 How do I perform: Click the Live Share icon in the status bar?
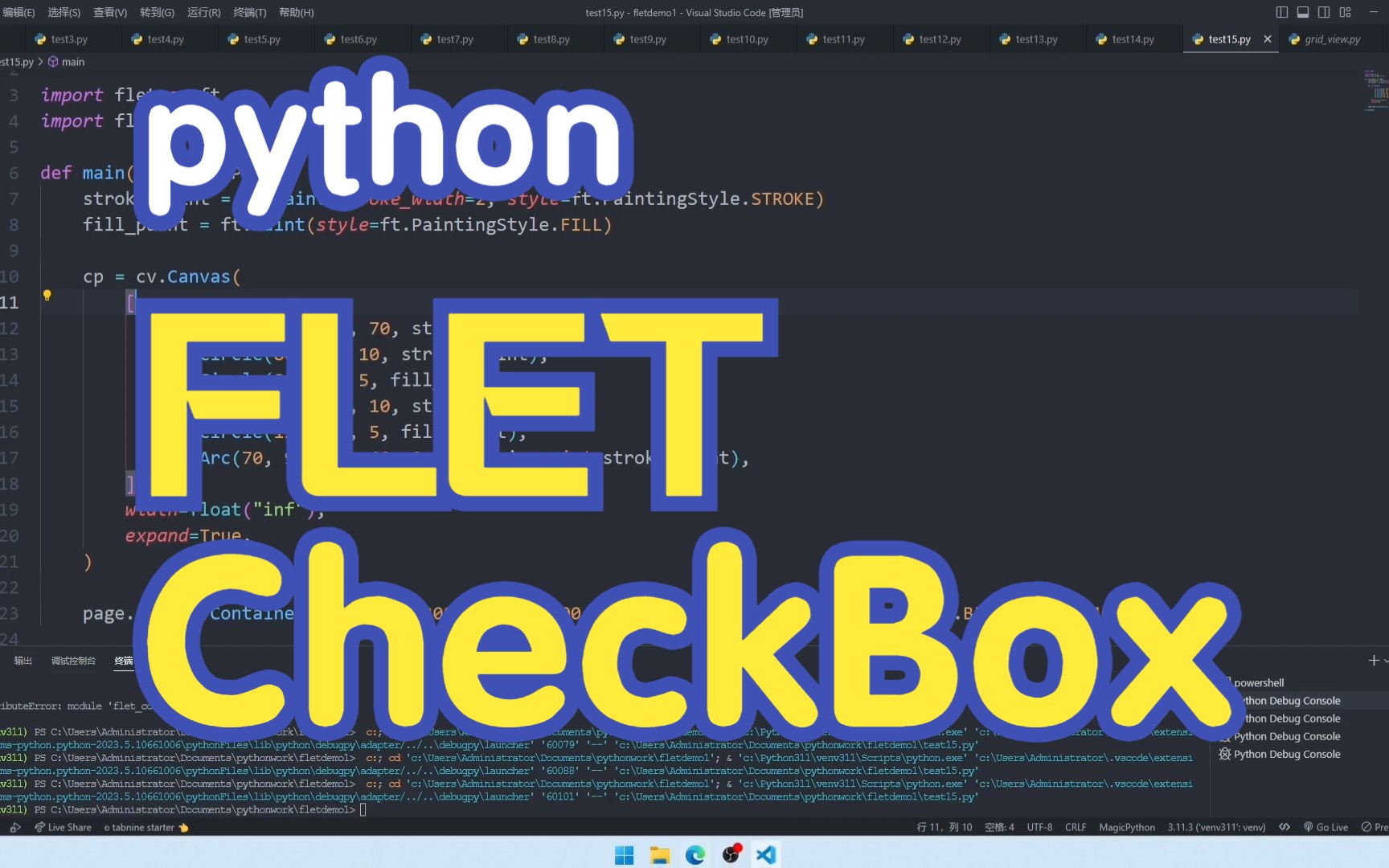63,827
